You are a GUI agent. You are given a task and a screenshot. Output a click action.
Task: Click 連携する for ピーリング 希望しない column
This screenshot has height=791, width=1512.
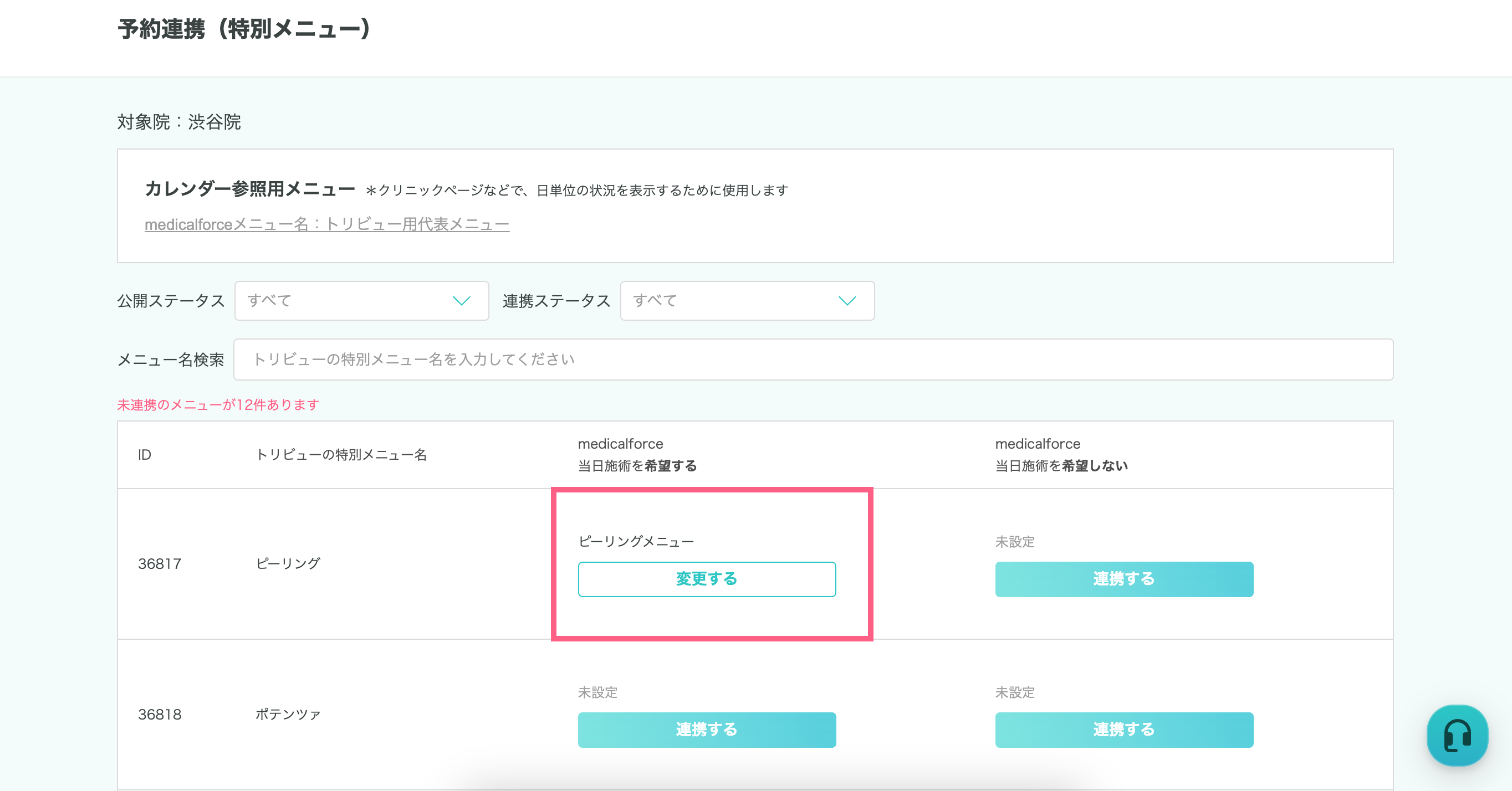(1123, 579)
